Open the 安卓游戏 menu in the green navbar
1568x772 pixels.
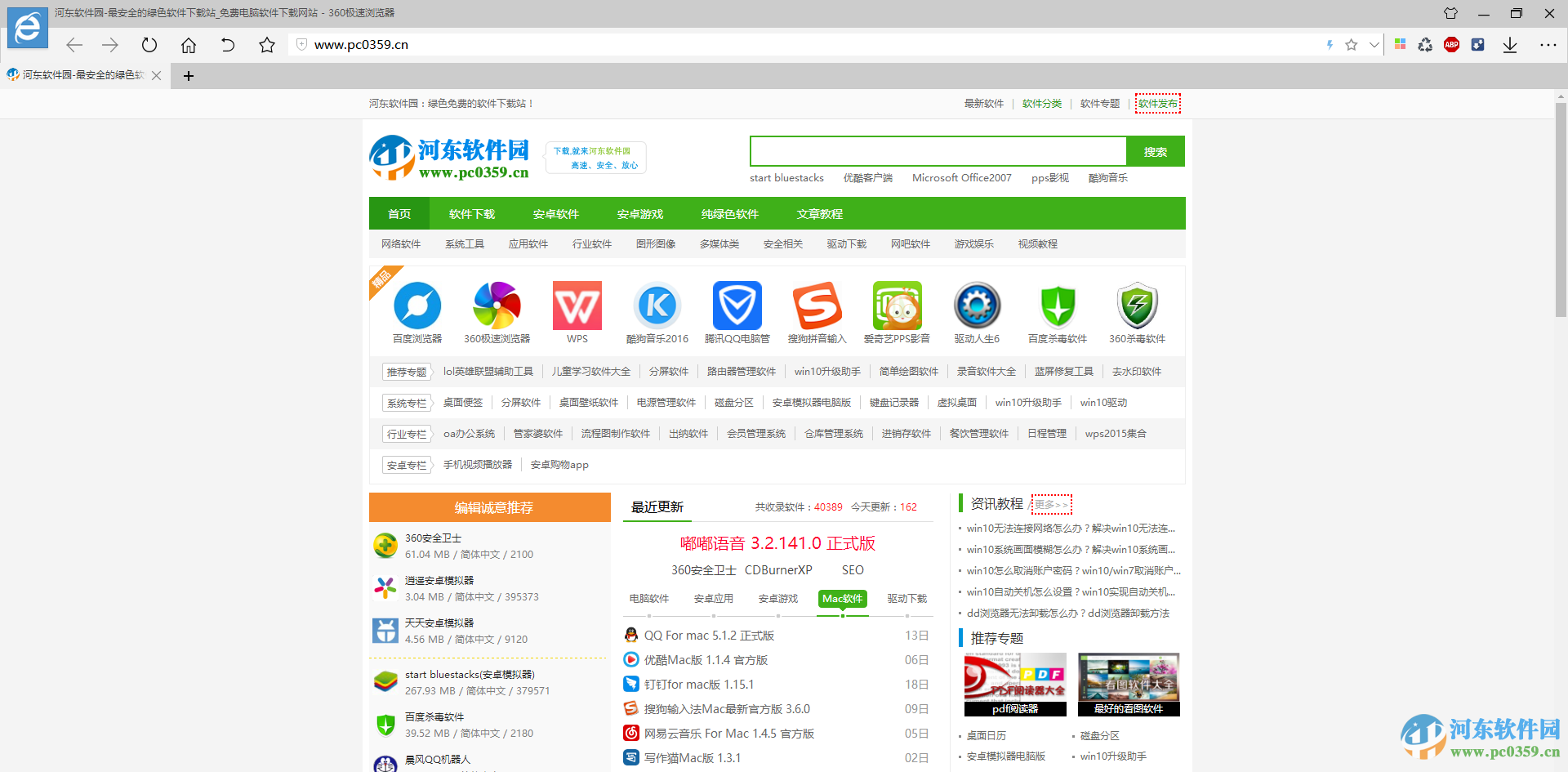(639, 213)
